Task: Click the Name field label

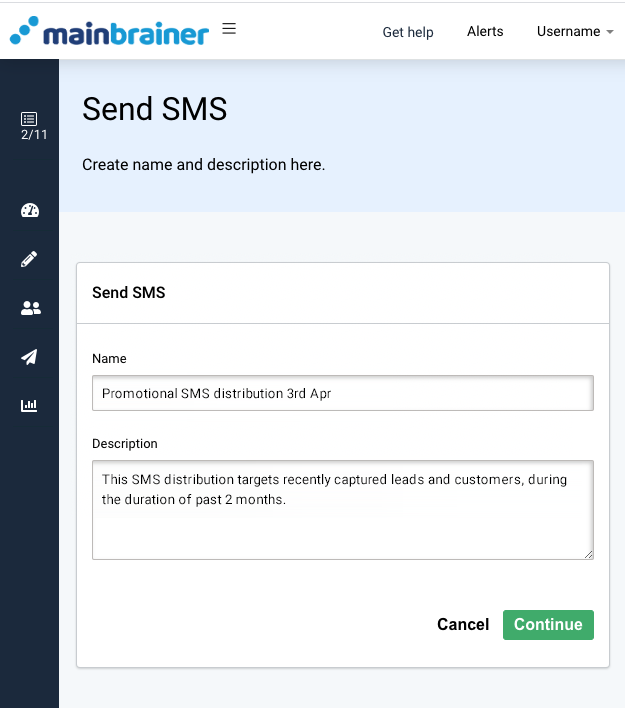Action: pos(109,358)
